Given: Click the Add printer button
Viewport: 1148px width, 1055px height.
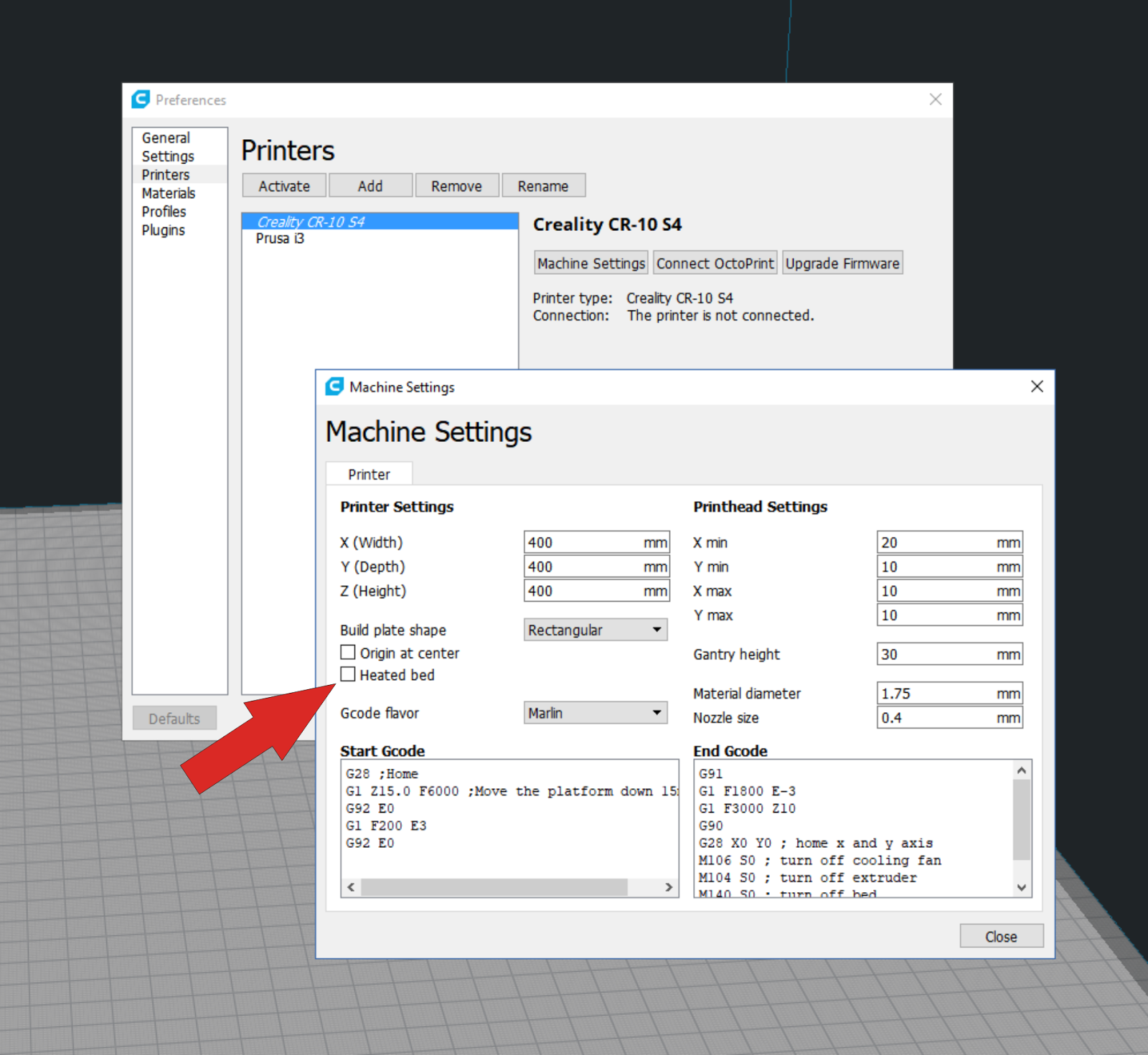Looking at the screenshot, I should pos(370,186).
